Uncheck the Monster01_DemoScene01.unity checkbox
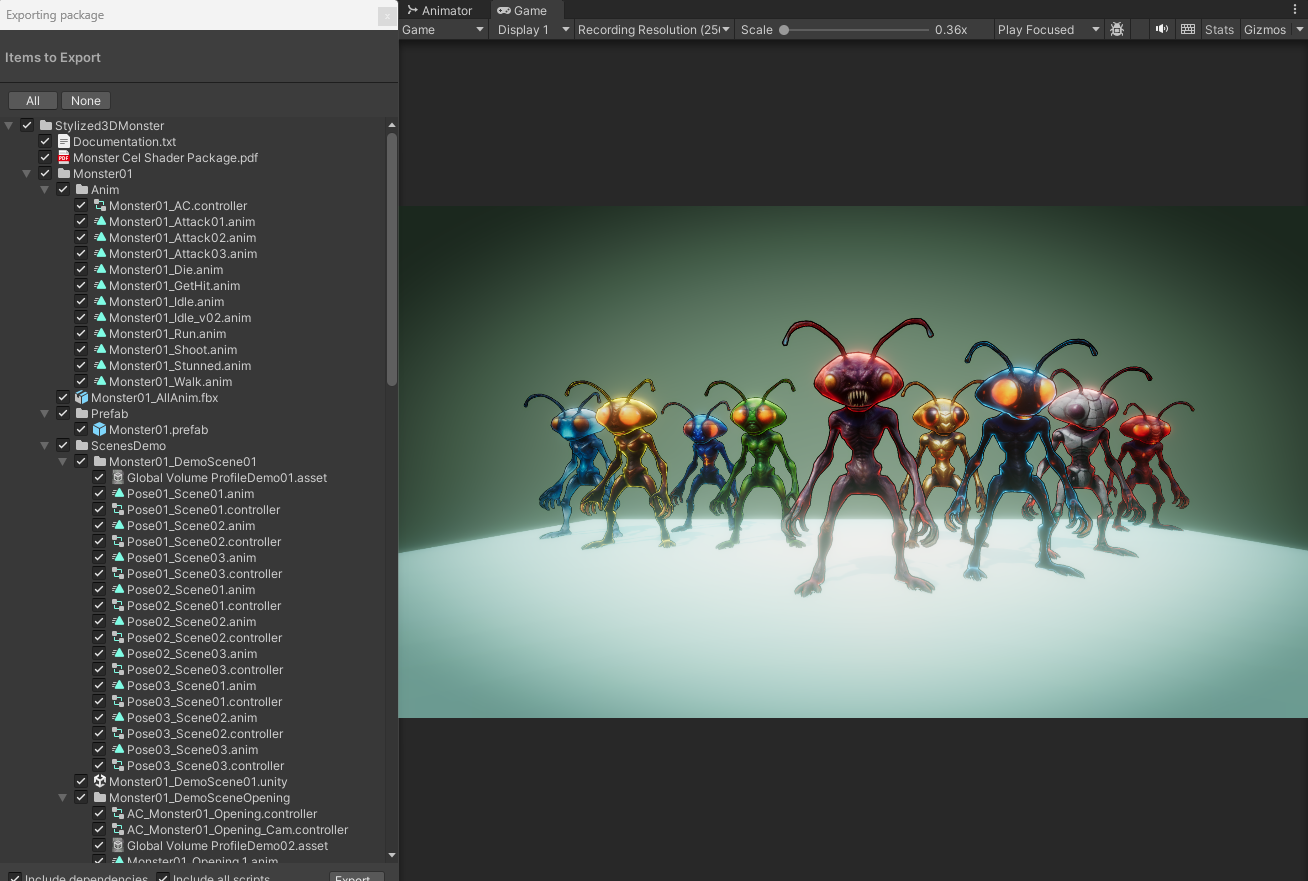 pyautogui.click(x=81, y=782)
